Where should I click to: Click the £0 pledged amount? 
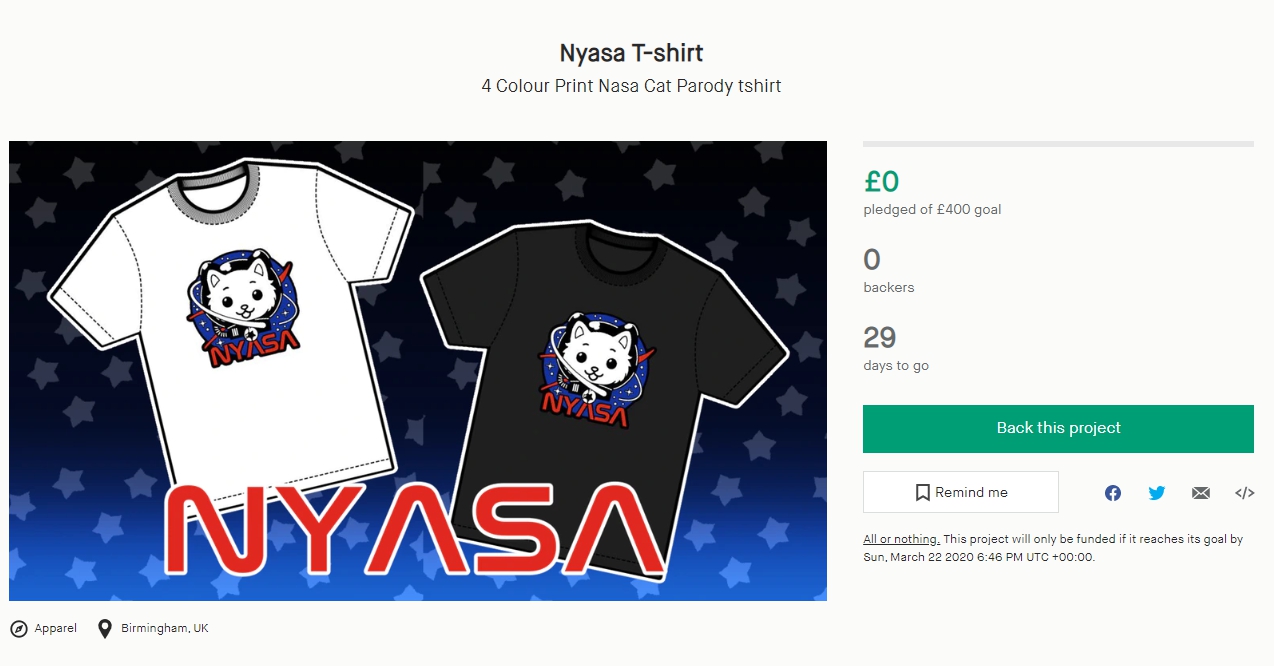pos(882,181)
